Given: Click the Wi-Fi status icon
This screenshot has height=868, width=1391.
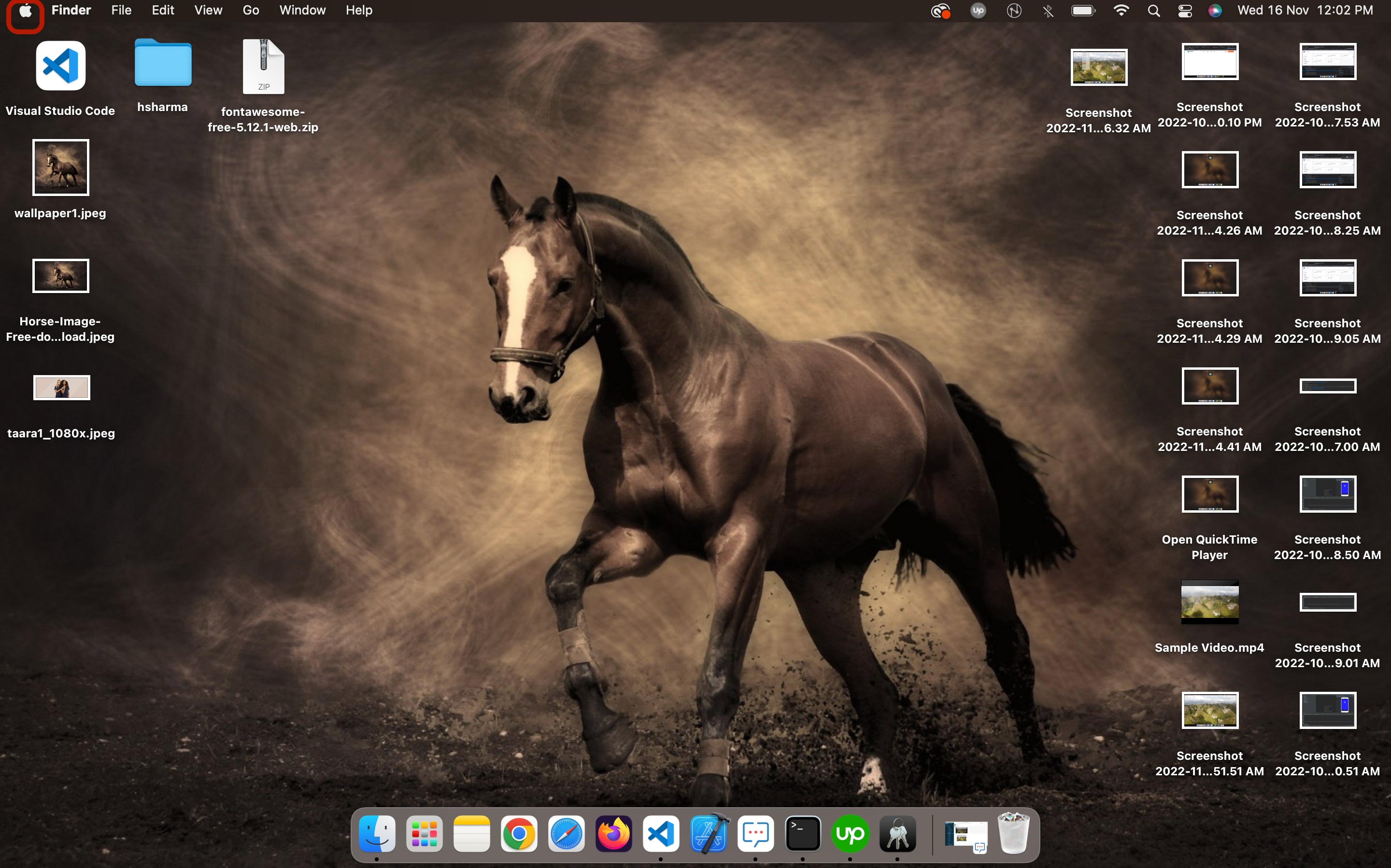Looking at the screenshot, I should (1121, 10).
